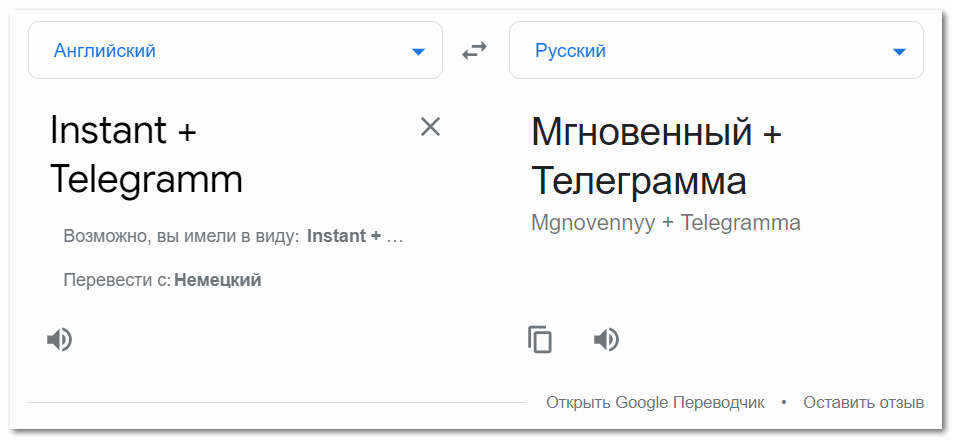Listen to the Russian translation
953x440 pixels.
[x=606, y=340]
